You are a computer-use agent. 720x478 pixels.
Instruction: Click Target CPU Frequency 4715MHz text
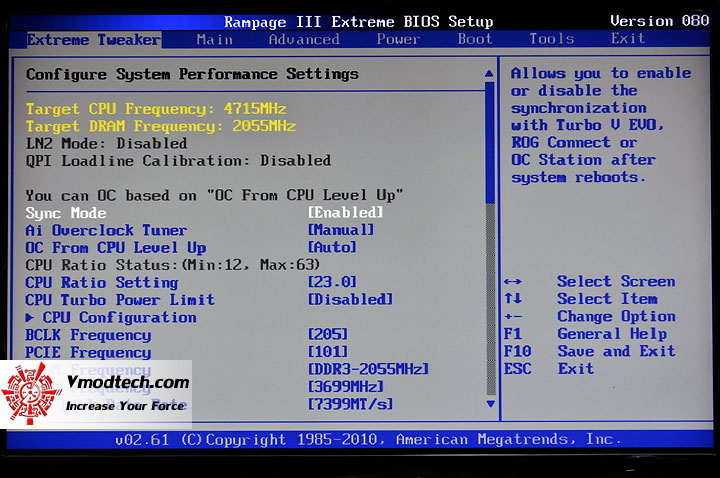click(x=156, y=109)
